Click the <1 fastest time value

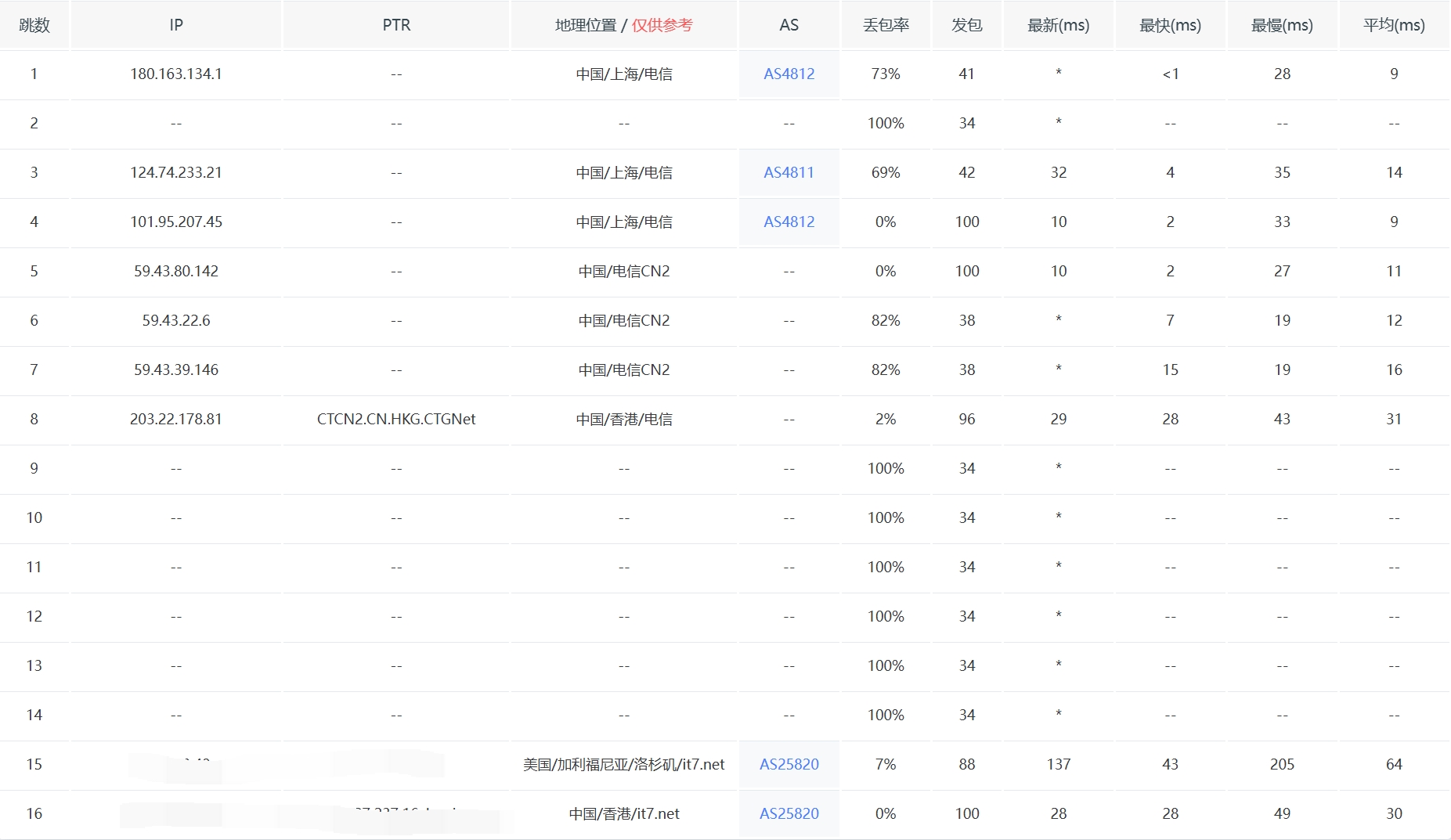click(1170, 74)
